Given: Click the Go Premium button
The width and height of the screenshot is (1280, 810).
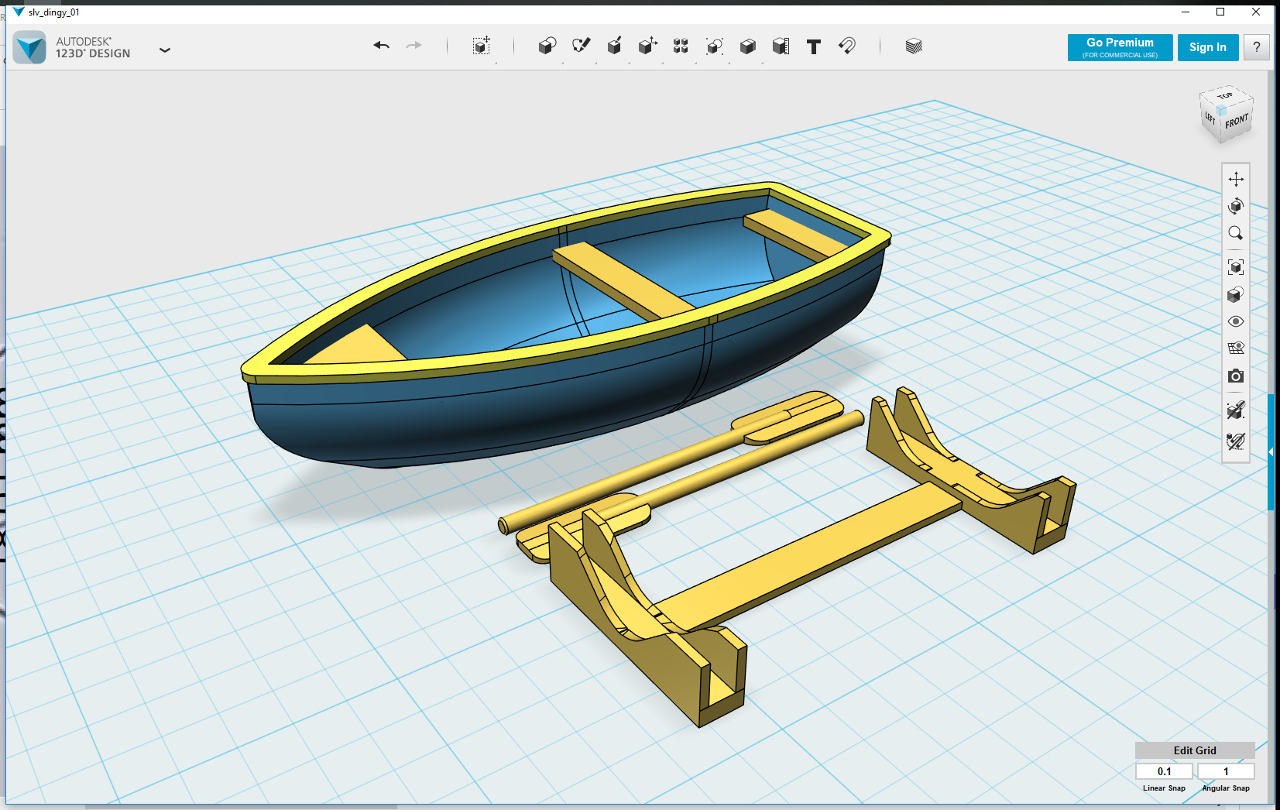Looking at the screenshot, I should click(1120, 47).
